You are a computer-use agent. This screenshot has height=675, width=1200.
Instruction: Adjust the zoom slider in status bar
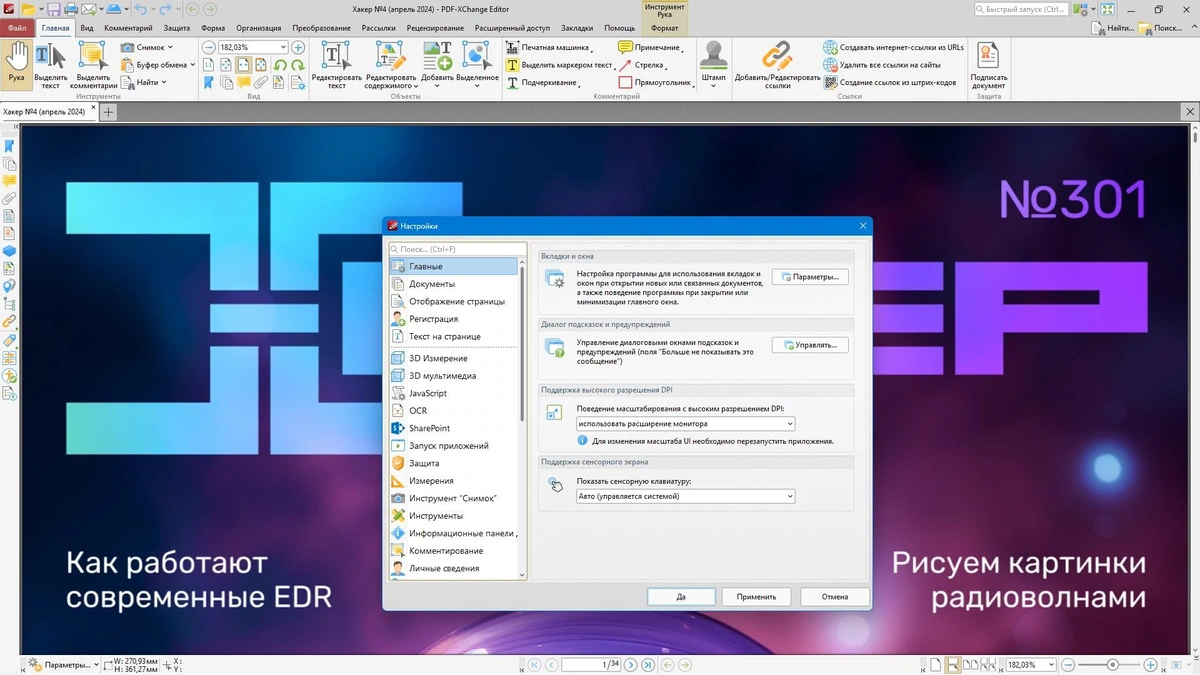1112,665
